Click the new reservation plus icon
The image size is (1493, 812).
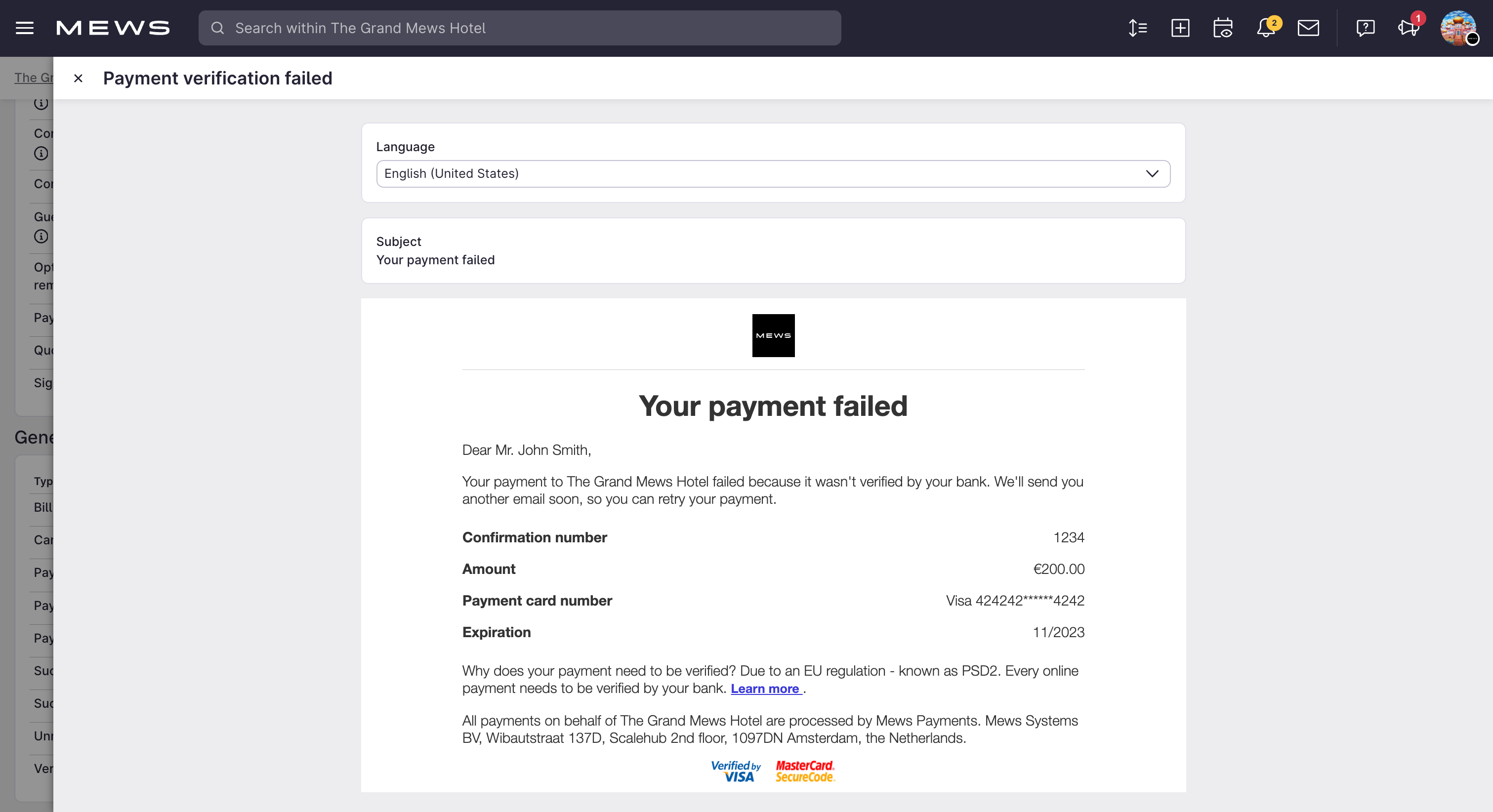click(x=1180, y=28)
